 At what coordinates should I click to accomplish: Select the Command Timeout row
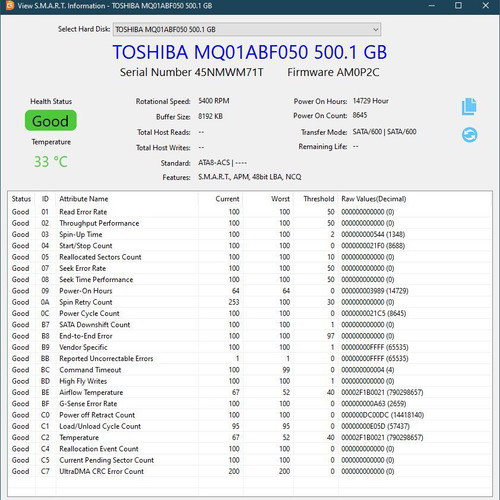[x=250, y=370]
